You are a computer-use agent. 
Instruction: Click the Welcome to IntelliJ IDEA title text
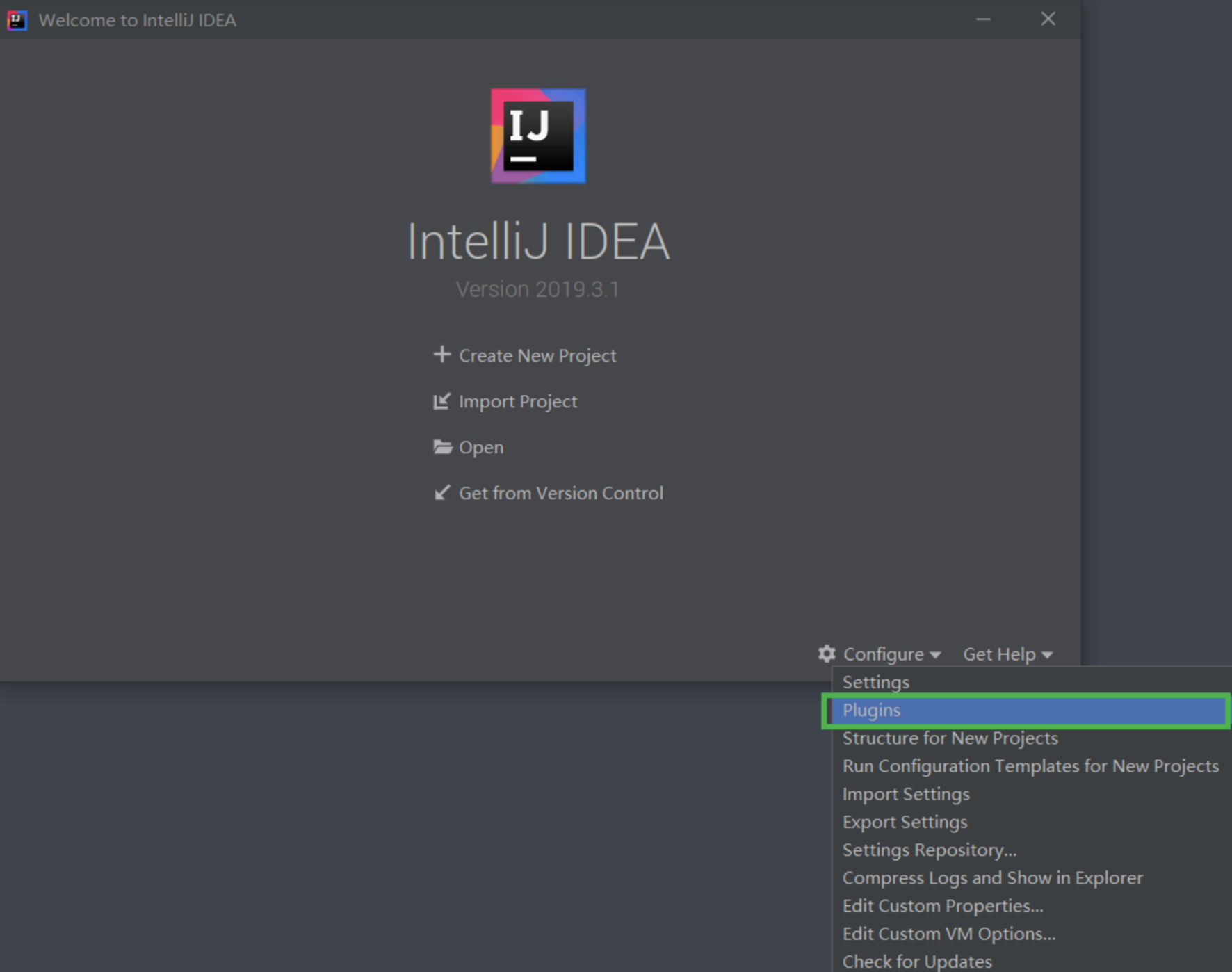[x=138, y=20]
